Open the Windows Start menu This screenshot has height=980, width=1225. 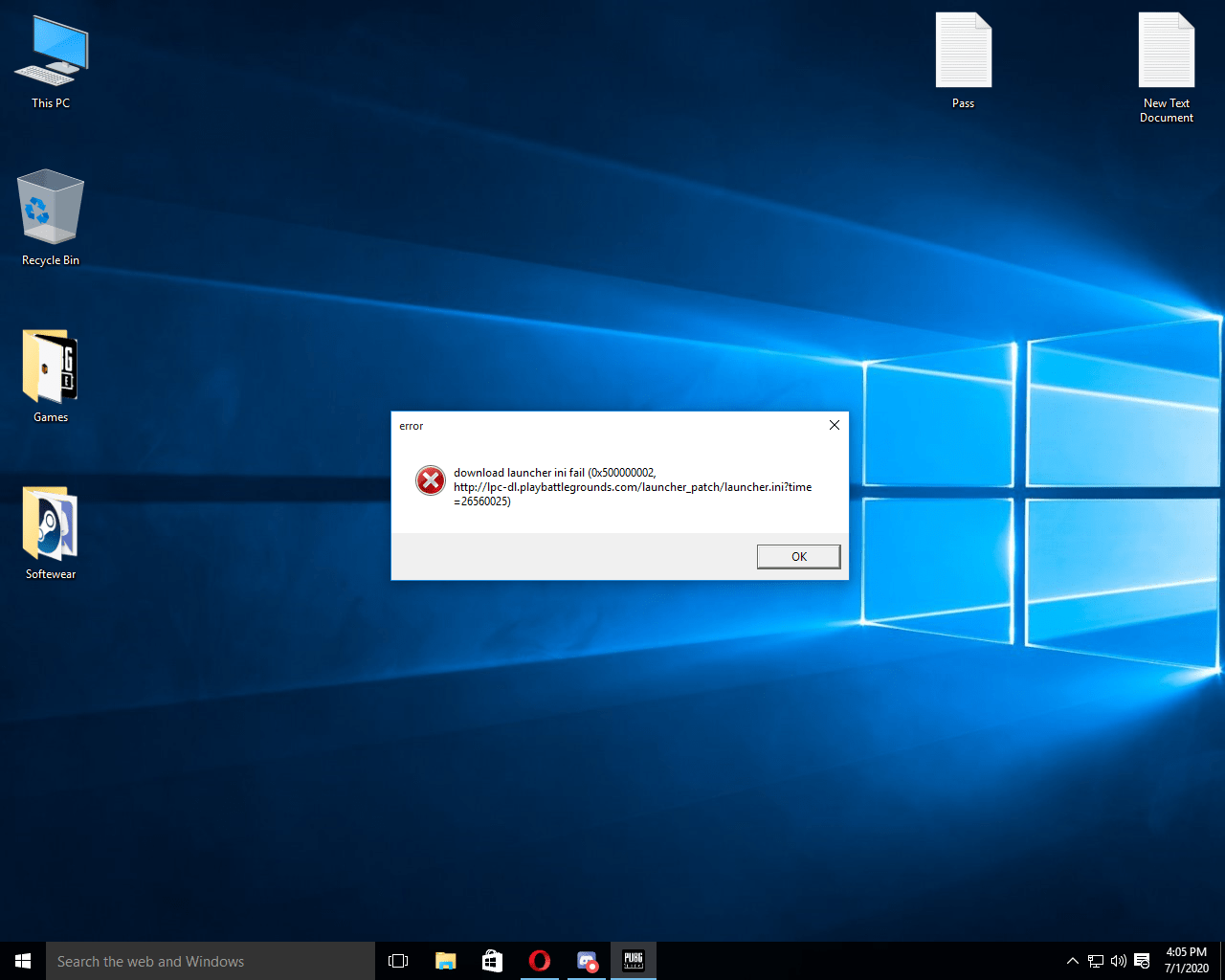(23, 961)
